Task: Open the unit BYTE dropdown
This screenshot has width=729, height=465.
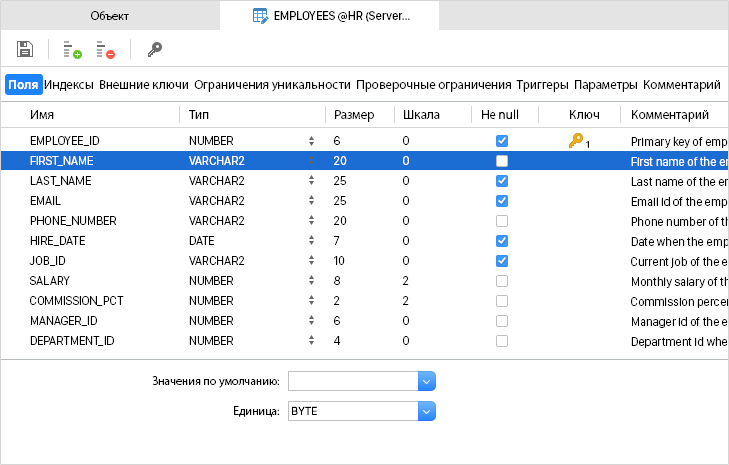Action: pyautogui.click(x=427, y=411)
